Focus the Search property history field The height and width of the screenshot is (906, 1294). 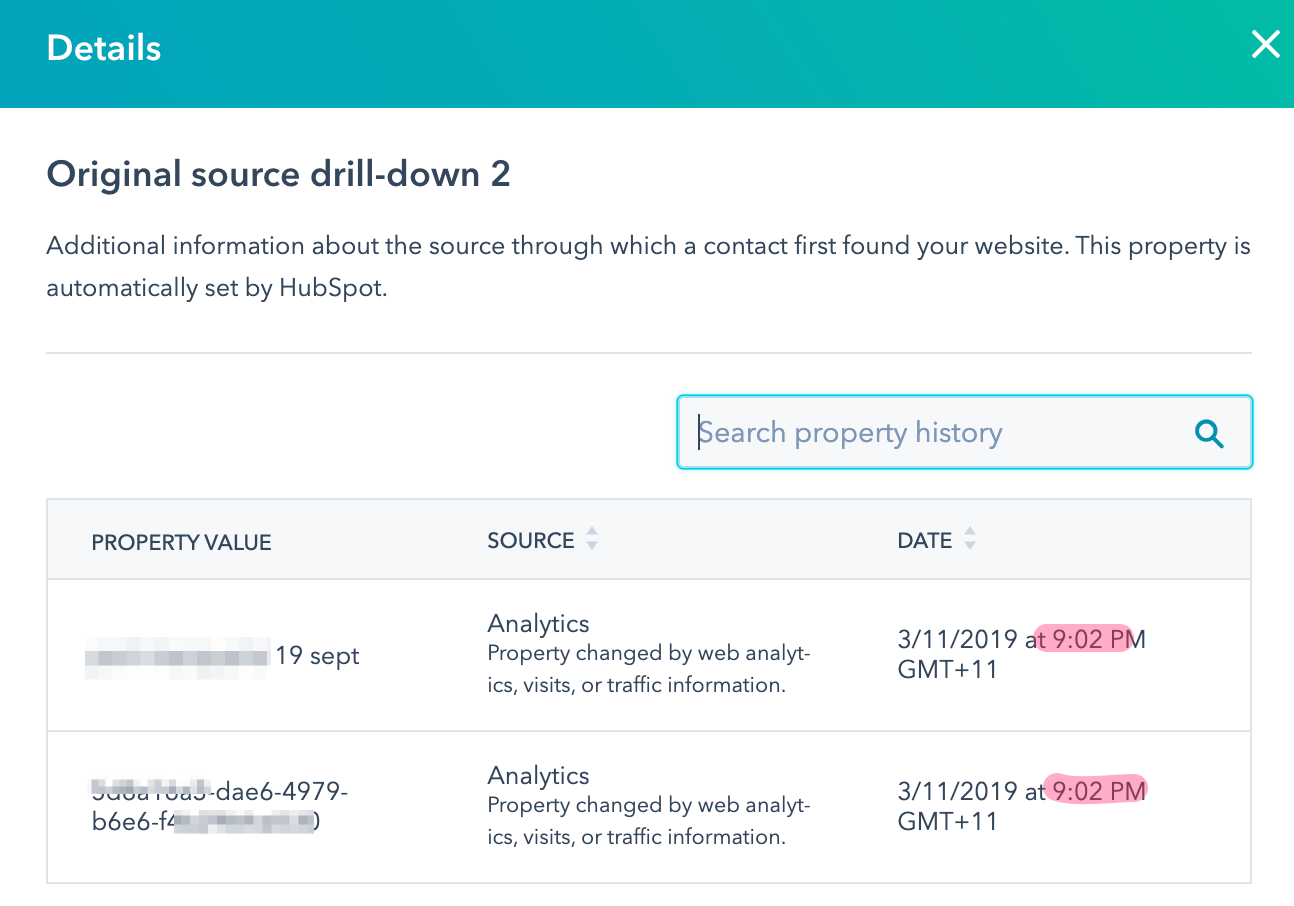click(930, 433)
